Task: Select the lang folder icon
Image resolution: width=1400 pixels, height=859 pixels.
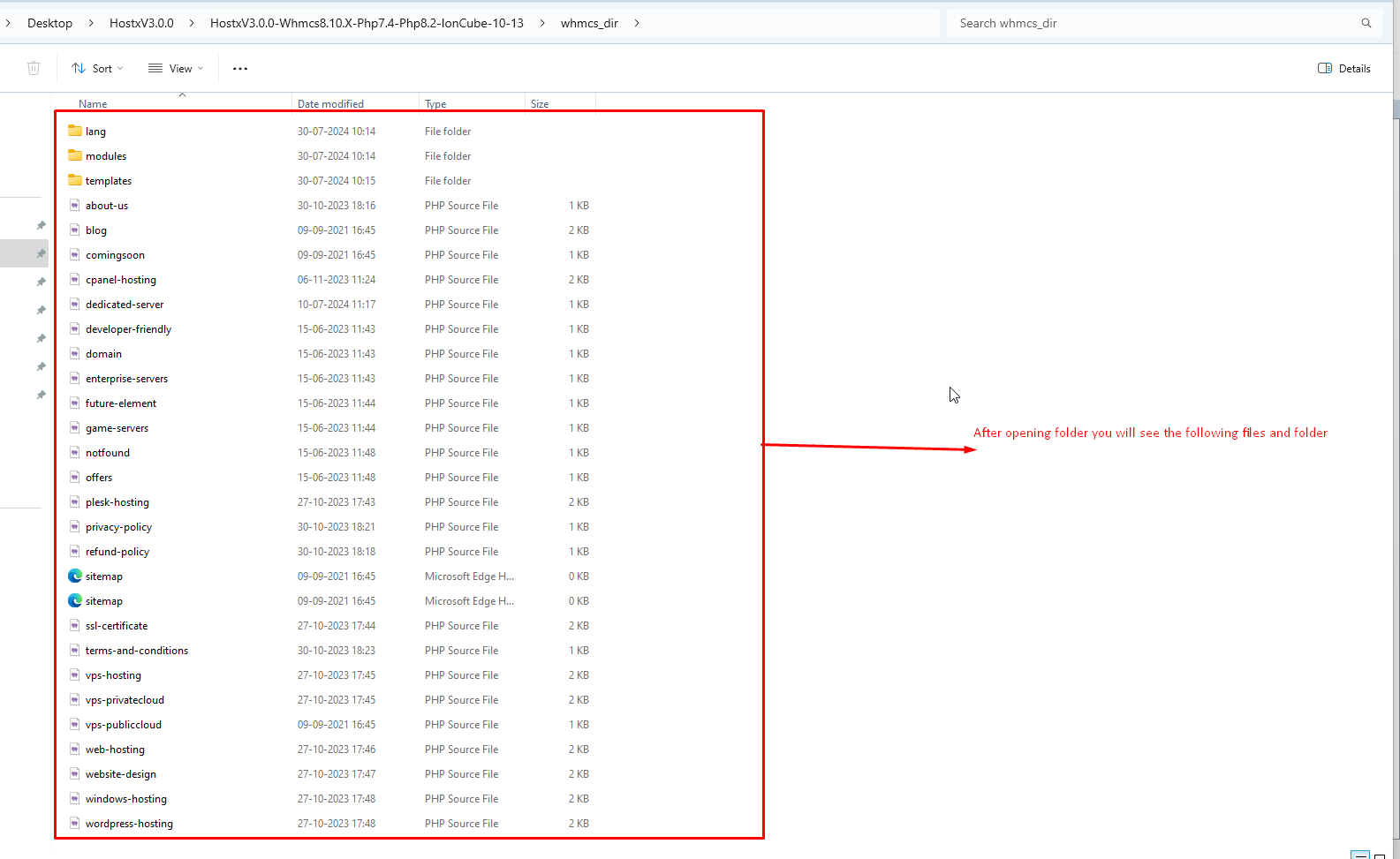Action: (75, 131)
